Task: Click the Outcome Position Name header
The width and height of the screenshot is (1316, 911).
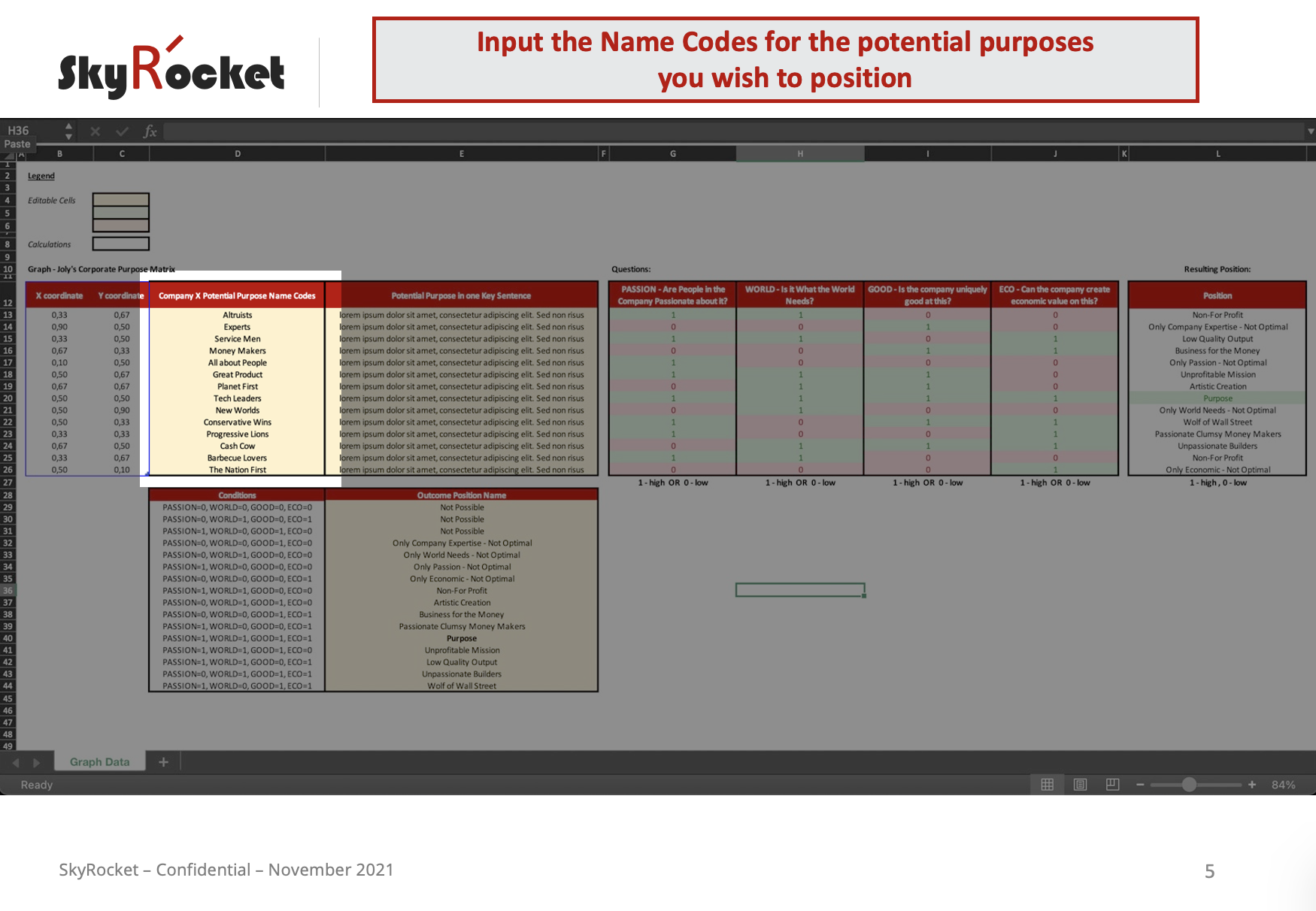Action: coord(462,495)
